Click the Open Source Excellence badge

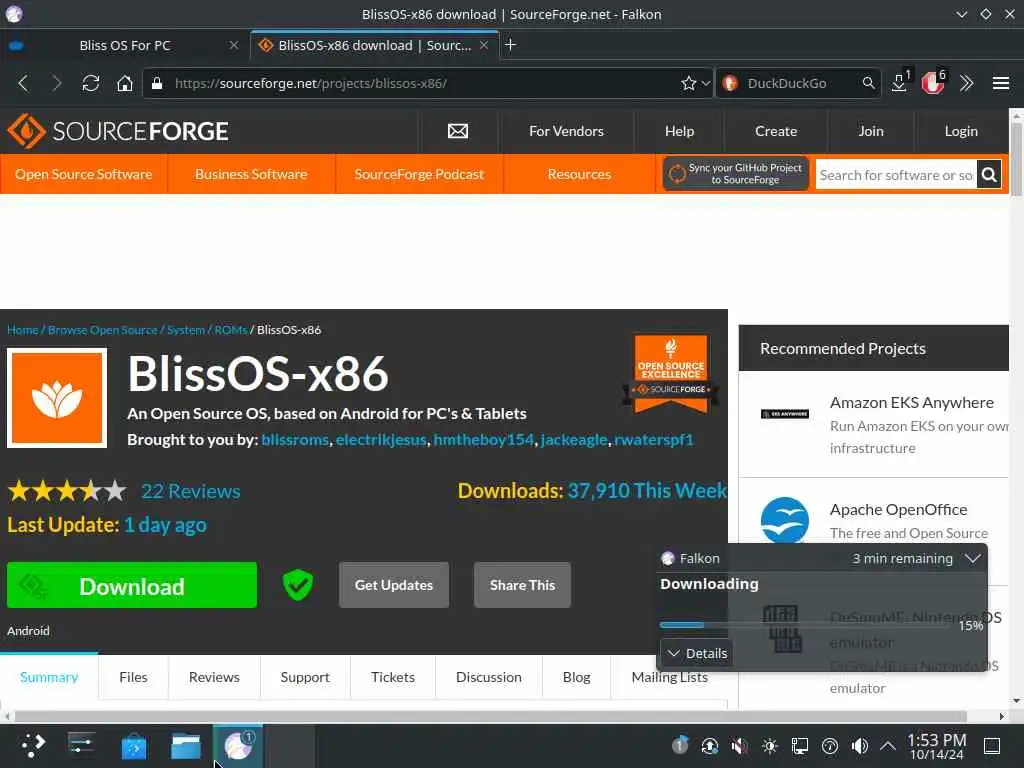pyautogui.click(x=671, y=374)
